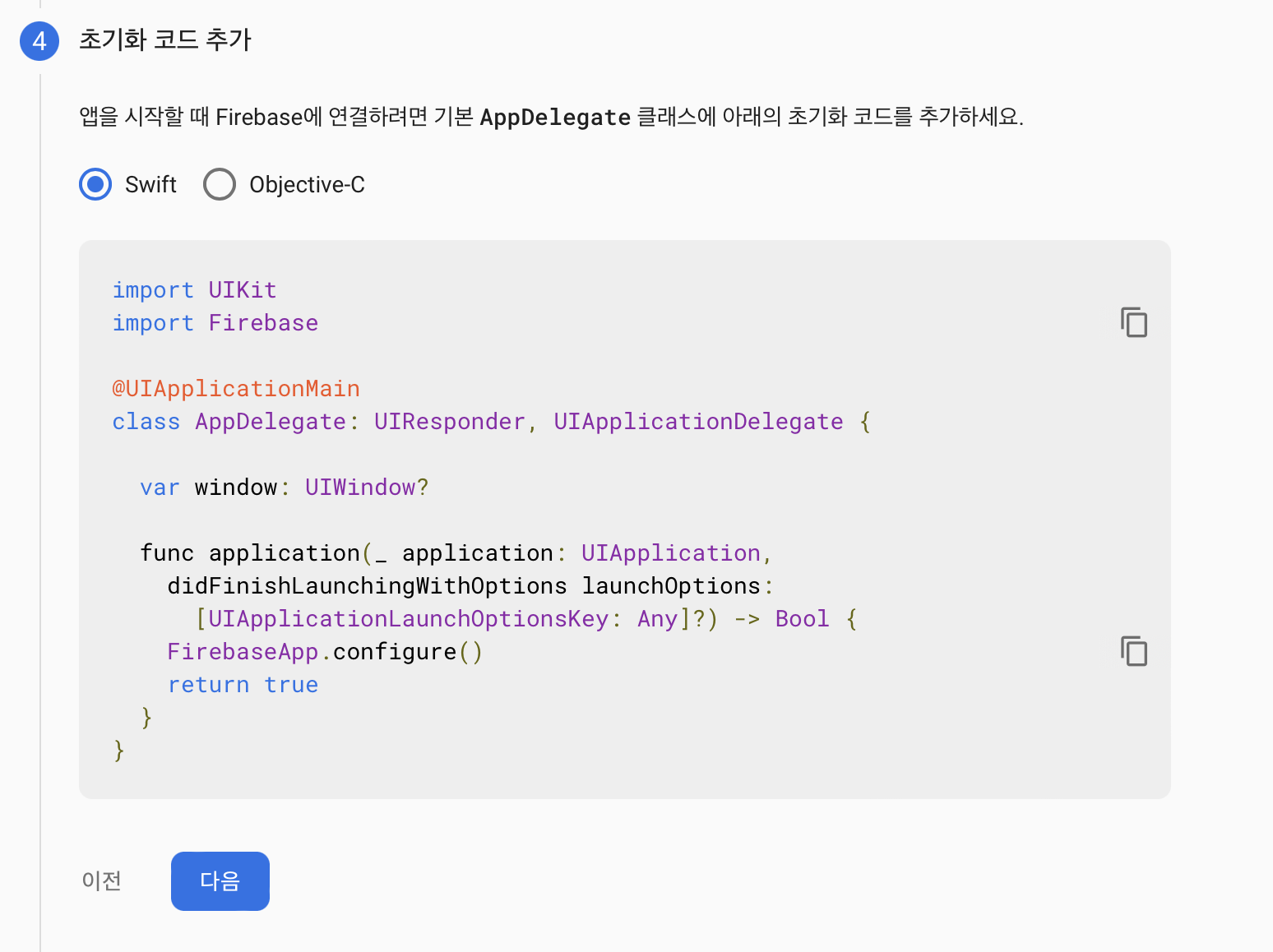
Task: Click the FirebaseApp.configure() code line
Action: coord(325,652)
